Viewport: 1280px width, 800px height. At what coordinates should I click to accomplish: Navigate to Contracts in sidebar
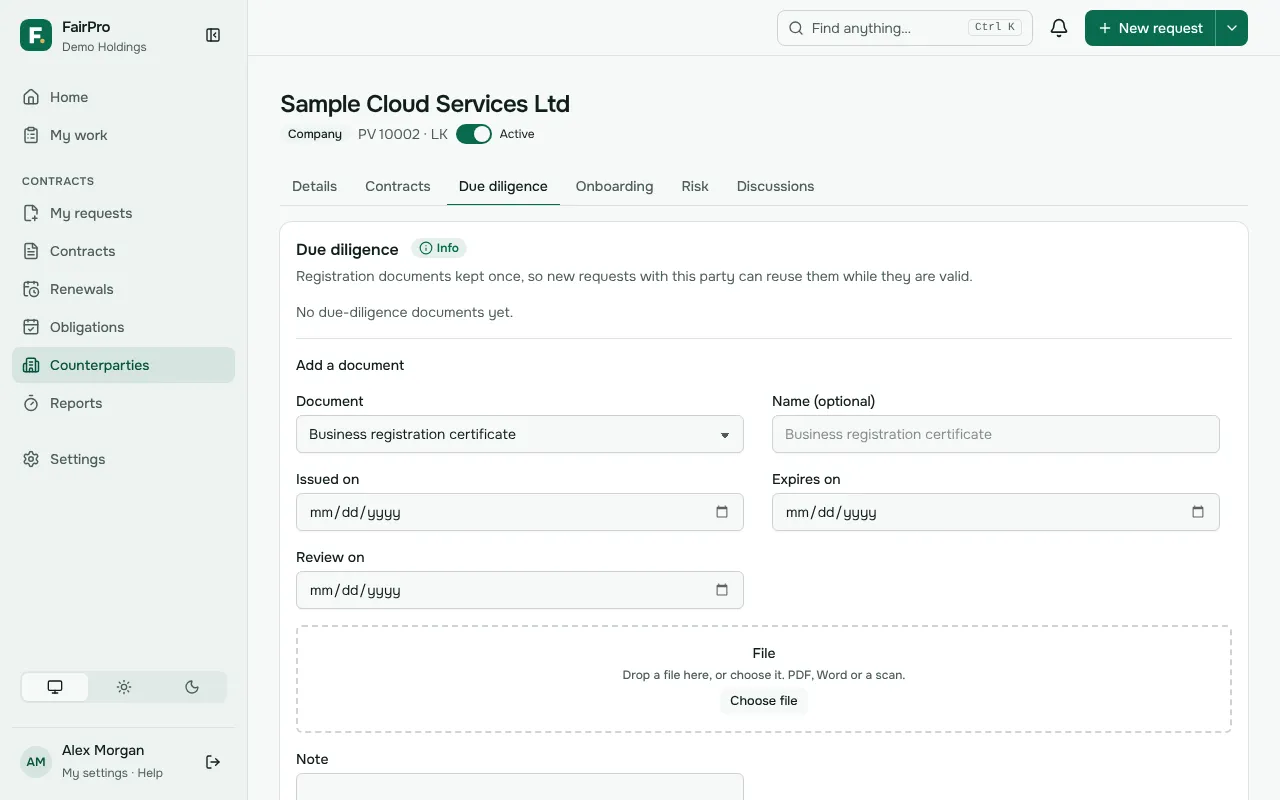[x=123, y=251]
